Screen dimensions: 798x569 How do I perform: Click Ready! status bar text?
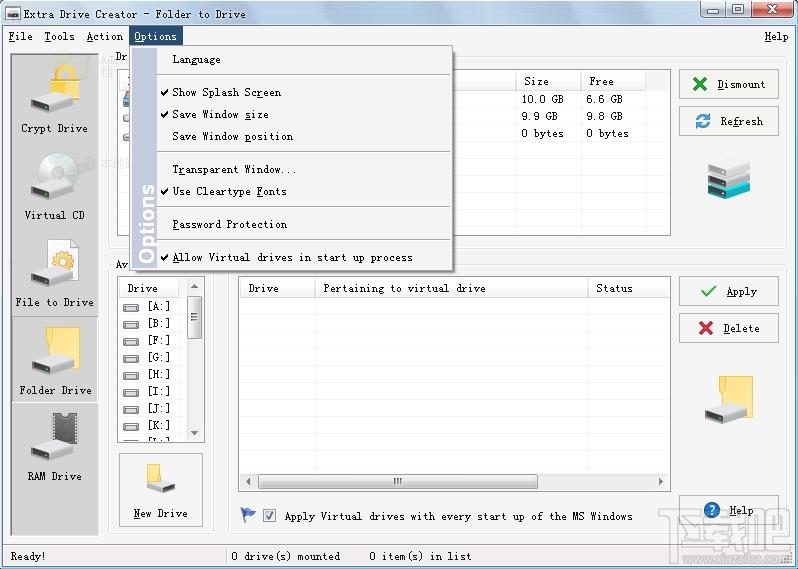(x=28, y=556)
